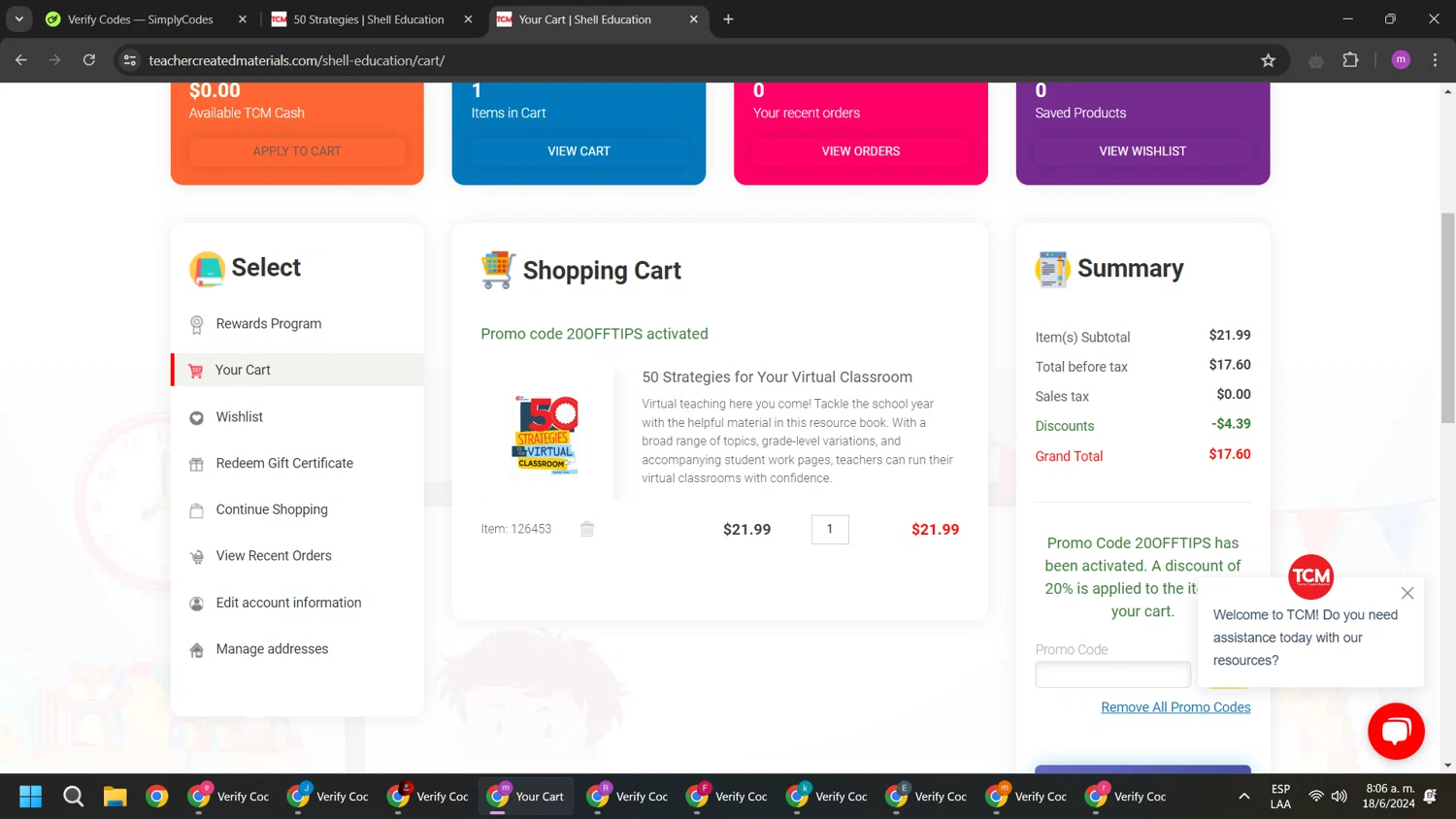The width and height of the screenshot is (1456, 819).
Task: Open the tab search dropdown arrow
Action: click(19, 19)
